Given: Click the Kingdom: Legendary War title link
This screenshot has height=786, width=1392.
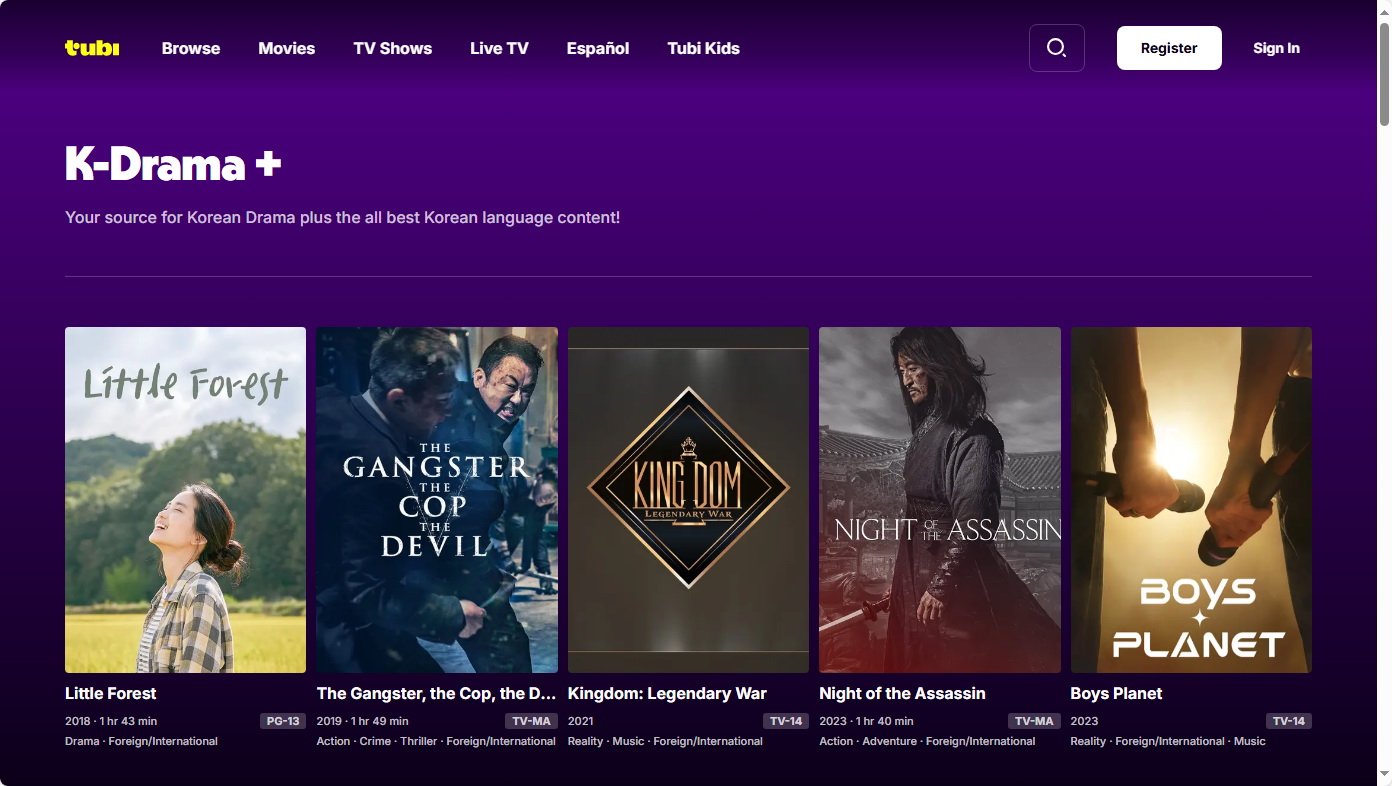Looking at the screenshot, I should (667, 693).
